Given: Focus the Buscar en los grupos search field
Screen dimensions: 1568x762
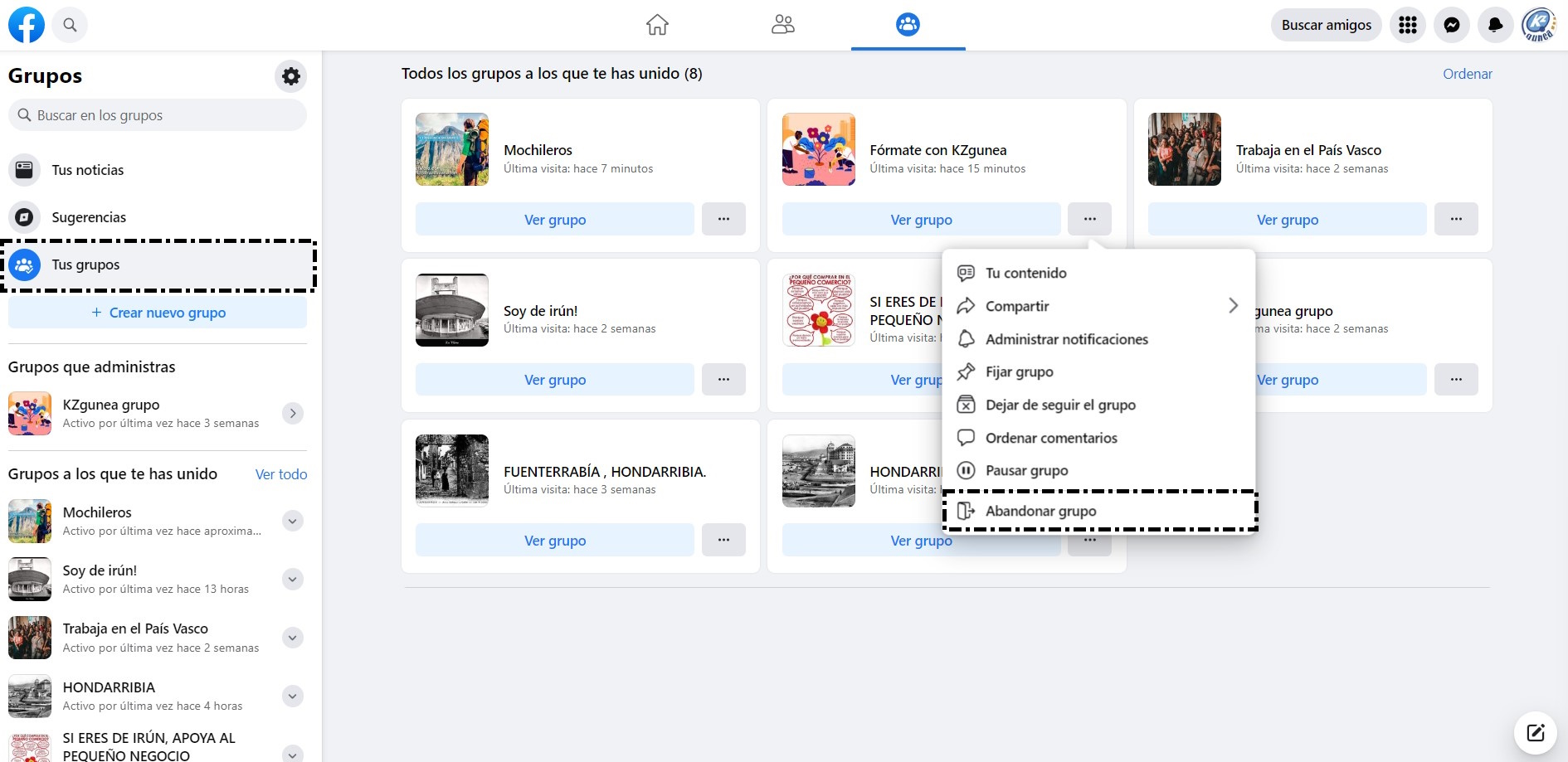Looking at the screenshot, I should (158, 115).
